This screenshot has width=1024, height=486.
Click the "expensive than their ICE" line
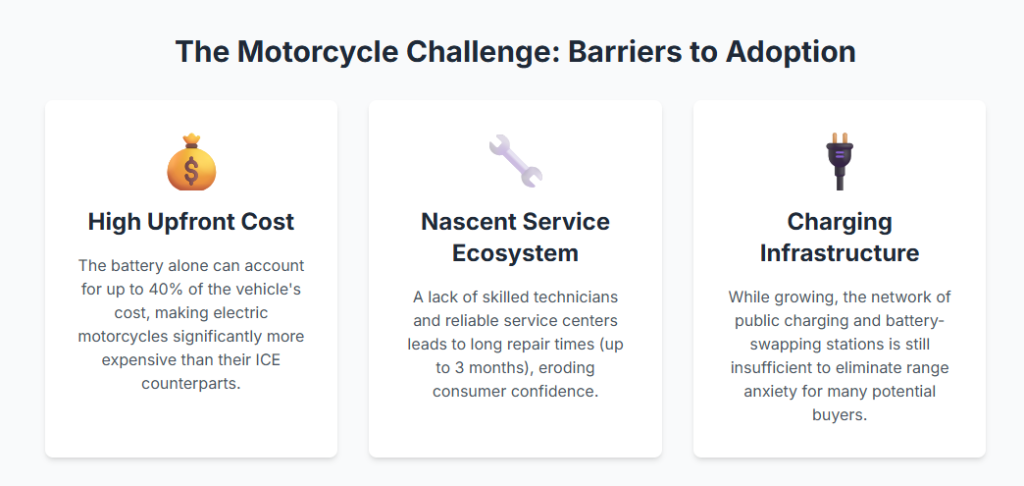(x=191, y=360)
